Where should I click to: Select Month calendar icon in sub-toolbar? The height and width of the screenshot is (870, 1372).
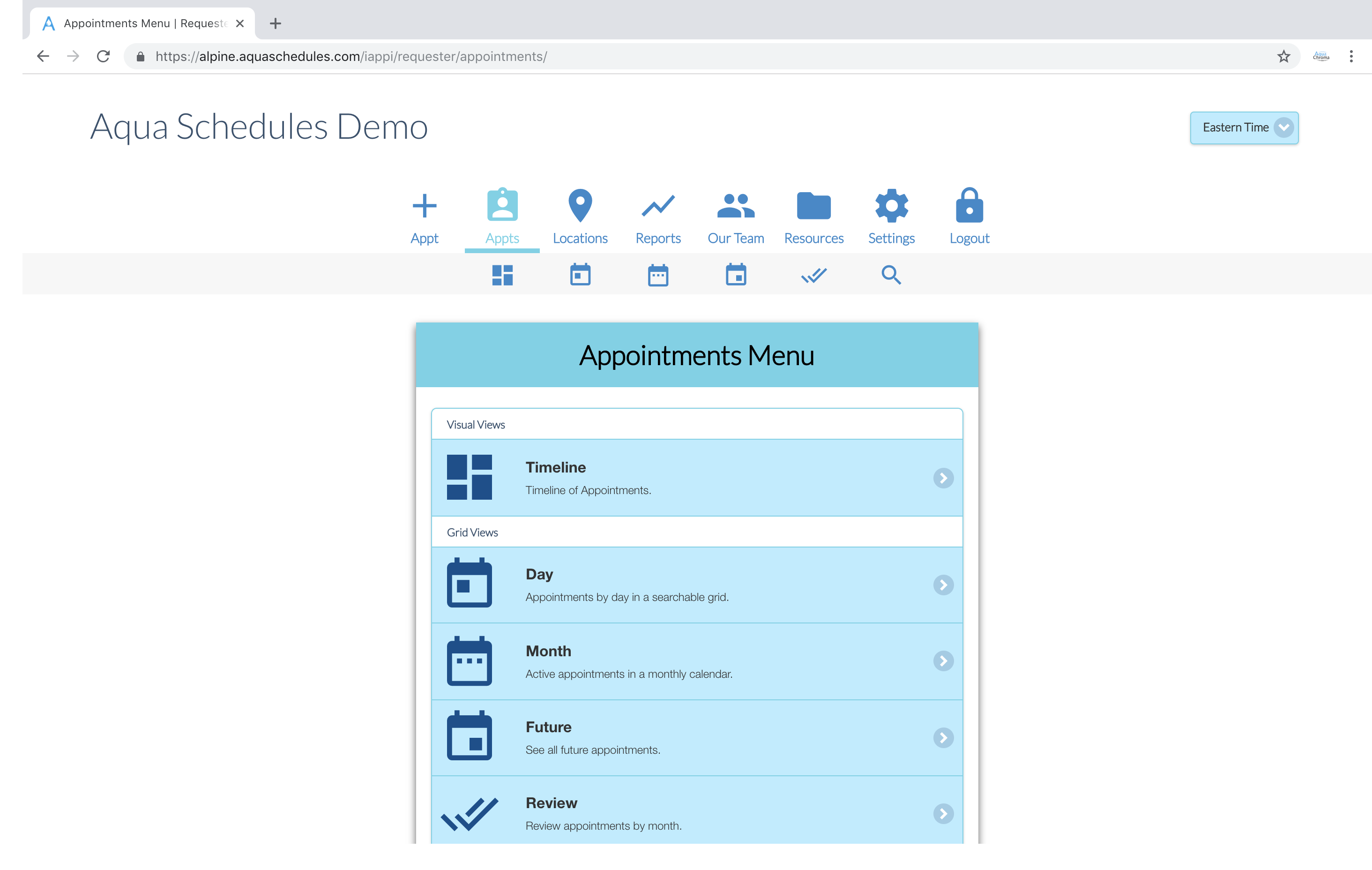click(x=657, y=275)
